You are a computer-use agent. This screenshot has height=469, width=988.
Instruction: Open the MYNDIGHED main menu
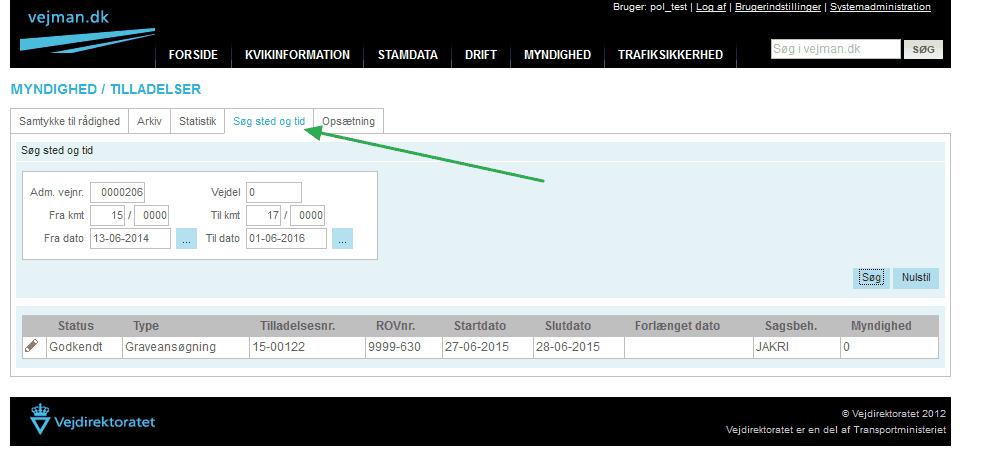pos(557,55)
